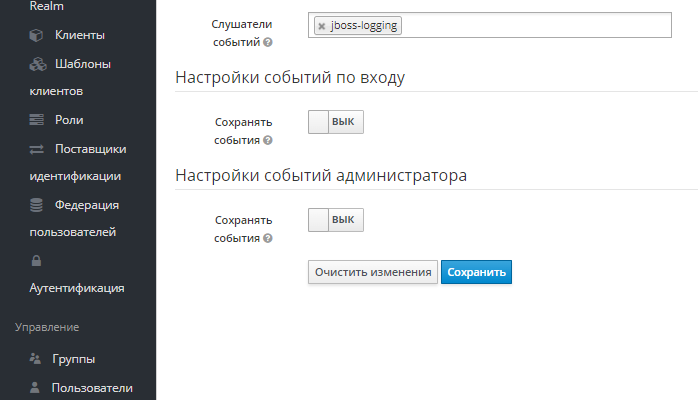Enable saving administrator events toggle
The width and height of the screenshot is (698, 400).
coord(335,220)
